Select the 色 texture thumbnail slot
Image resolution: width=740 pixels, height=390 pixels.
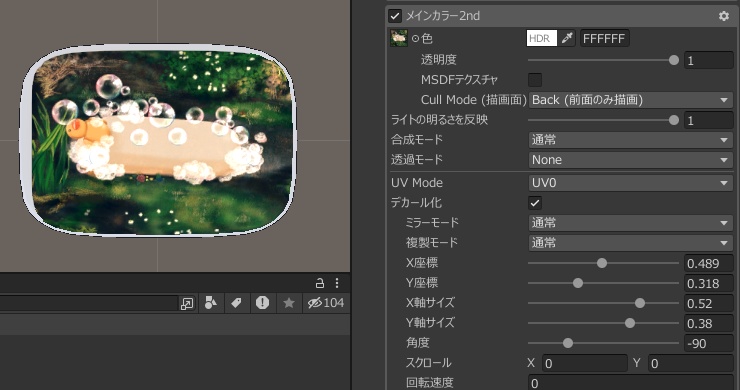pos(399,38)
